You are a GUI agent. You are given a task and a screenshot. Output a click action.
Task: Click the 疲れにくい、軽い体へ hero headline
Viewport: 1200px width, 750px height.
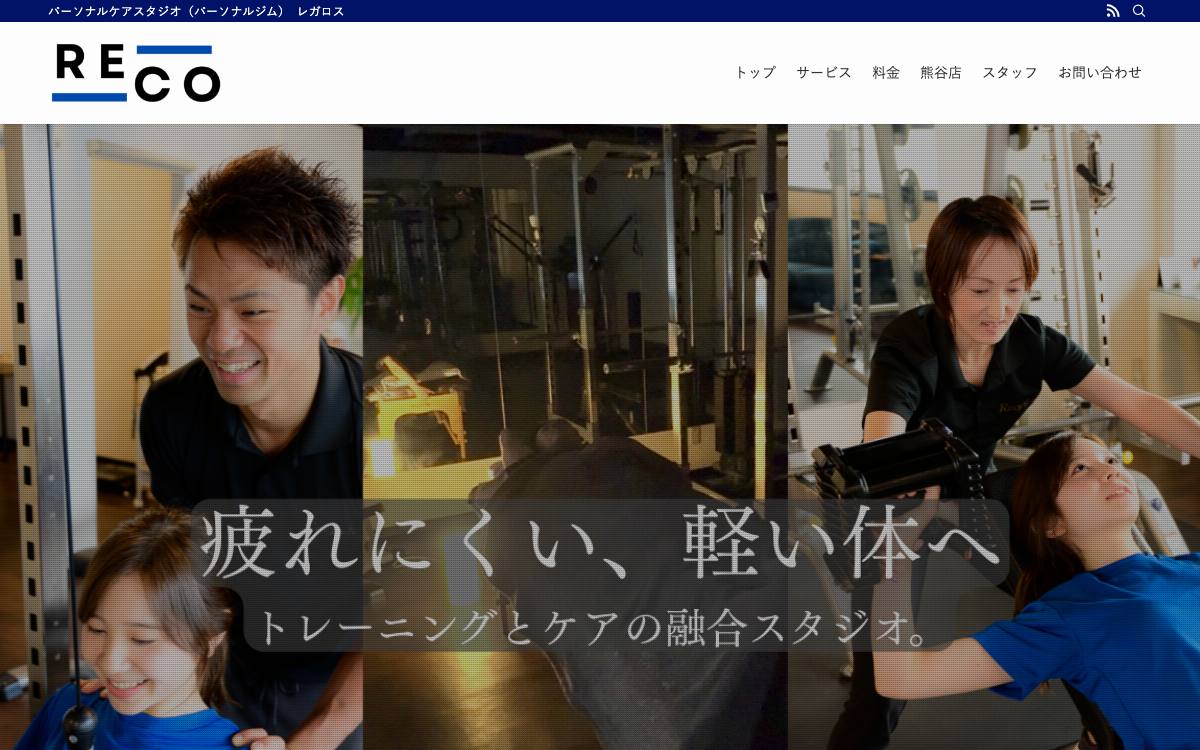click(x=600, y=543)
